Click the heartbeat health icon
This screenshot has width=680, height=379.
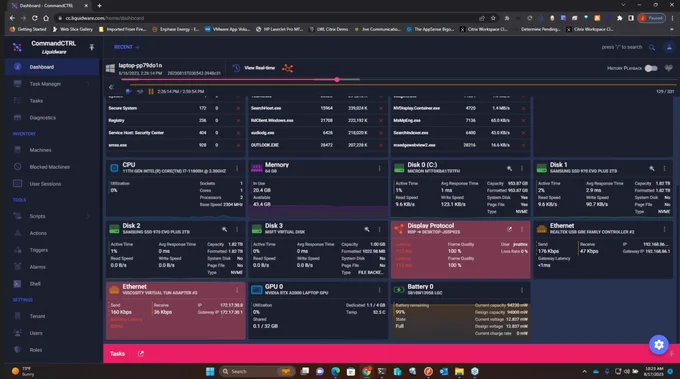pyautogui.click(x=669, y=68)
